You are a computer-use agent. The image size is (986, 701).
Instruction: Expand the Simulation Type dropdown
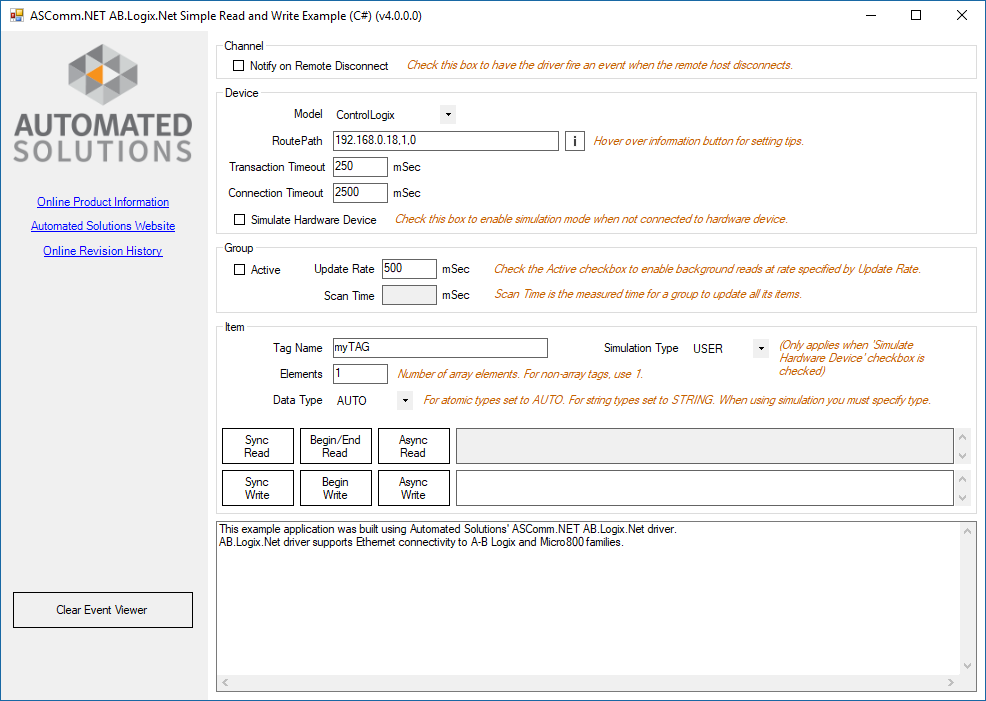761,348
